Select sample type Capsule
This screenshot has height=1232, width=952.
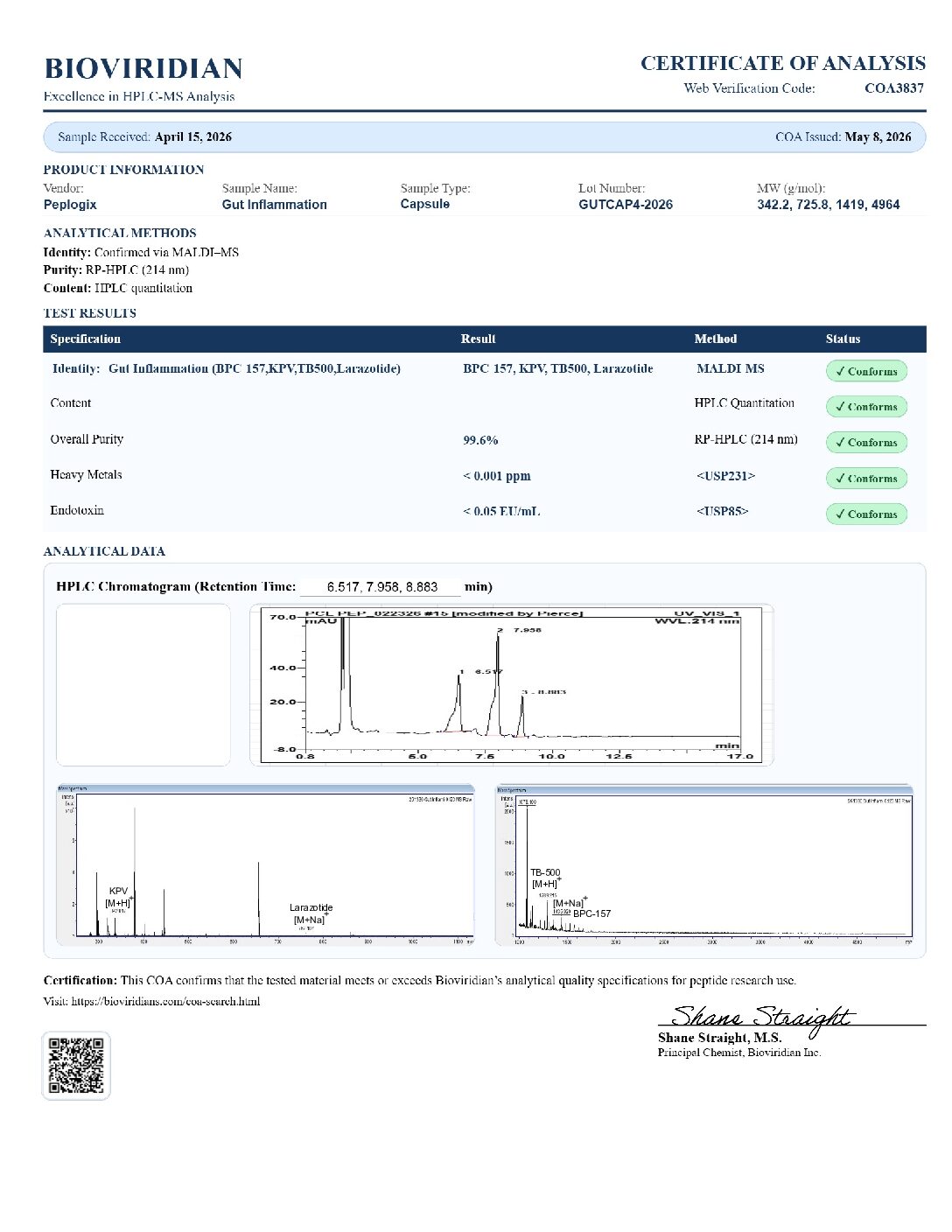point(425,204)
